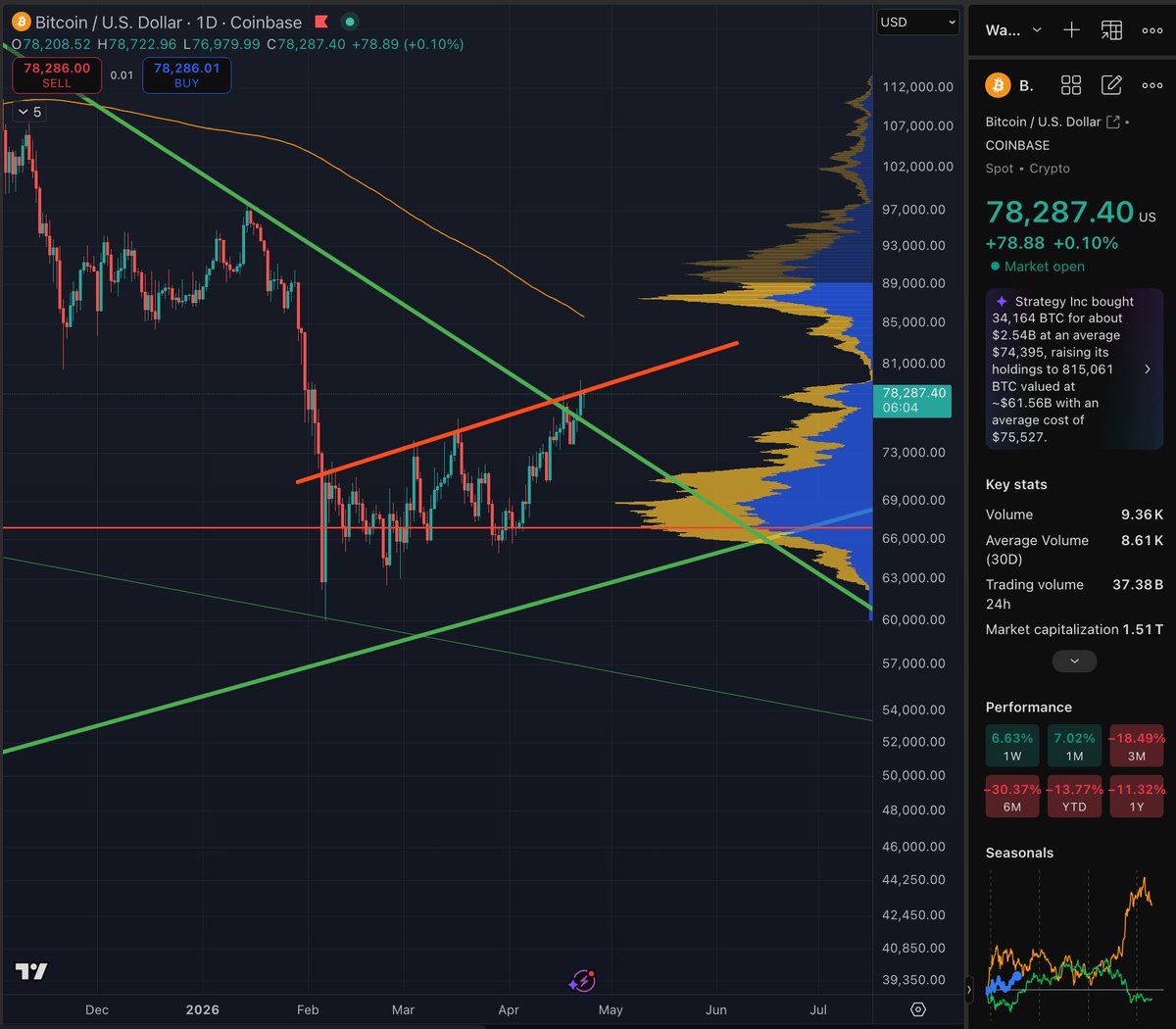1176x1029 pixels.
Task: Click the Performance heading
Action: [x=1028, y=707]
